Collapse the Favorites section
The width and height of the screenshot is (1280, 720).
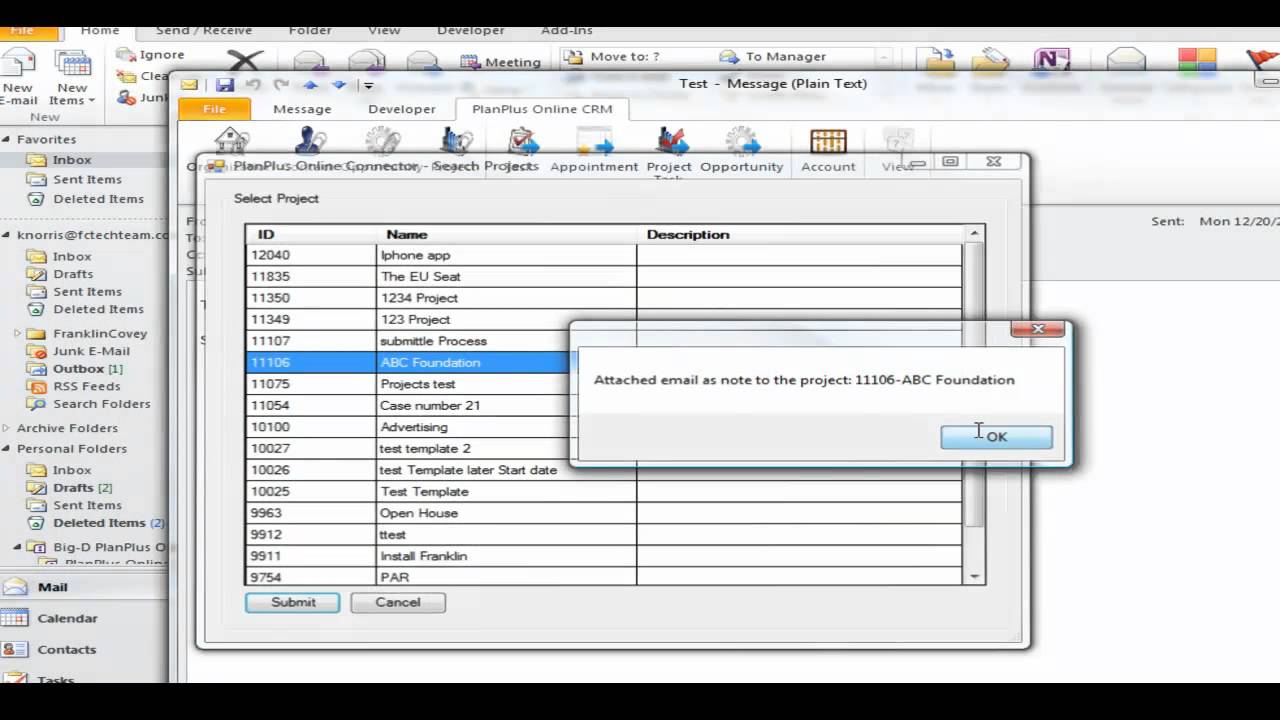[x=6, y=140]
